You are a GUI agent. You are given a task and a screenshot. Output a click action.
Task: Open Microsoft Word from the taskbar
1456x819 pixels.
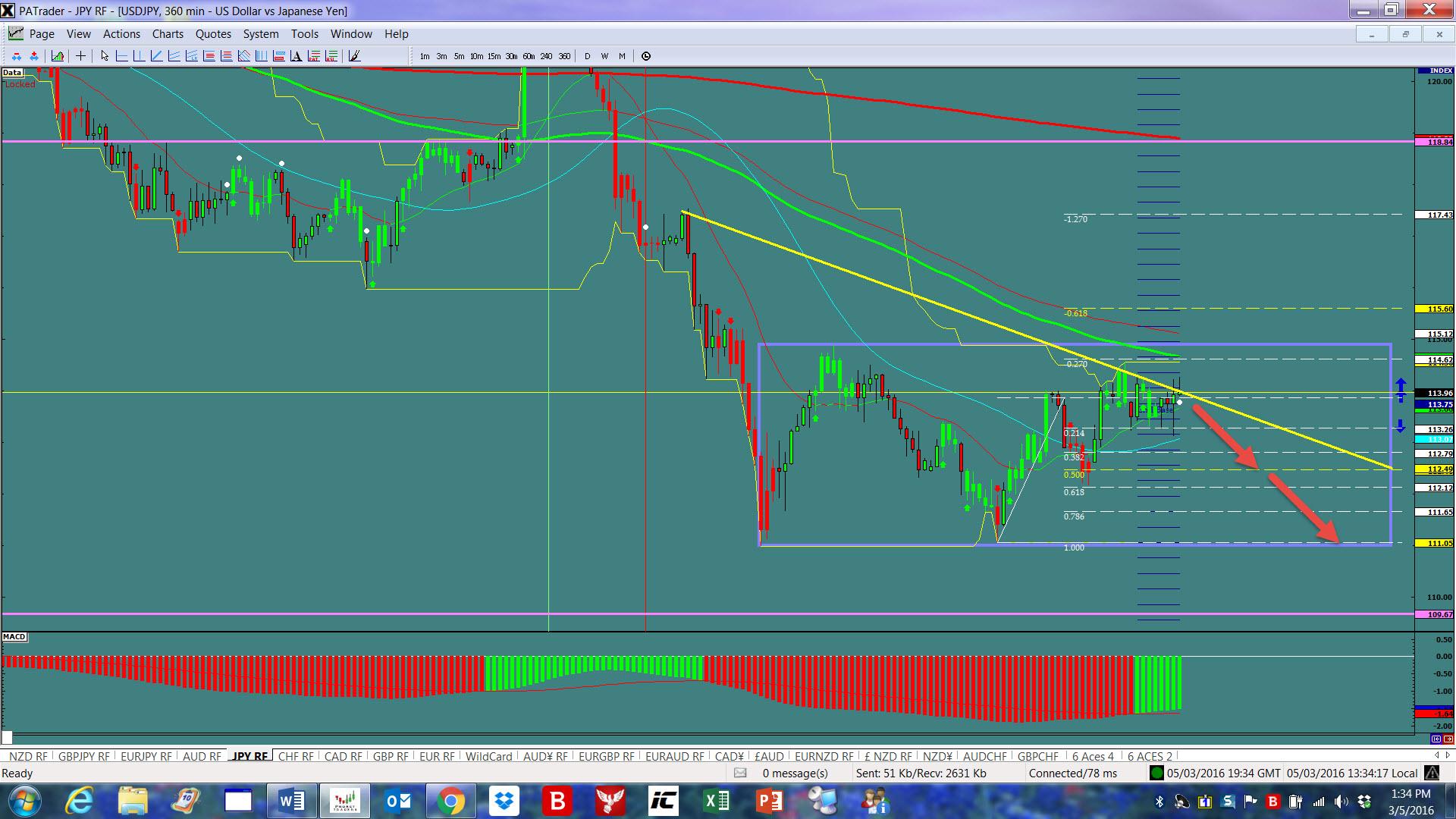(x=291, y=801)
